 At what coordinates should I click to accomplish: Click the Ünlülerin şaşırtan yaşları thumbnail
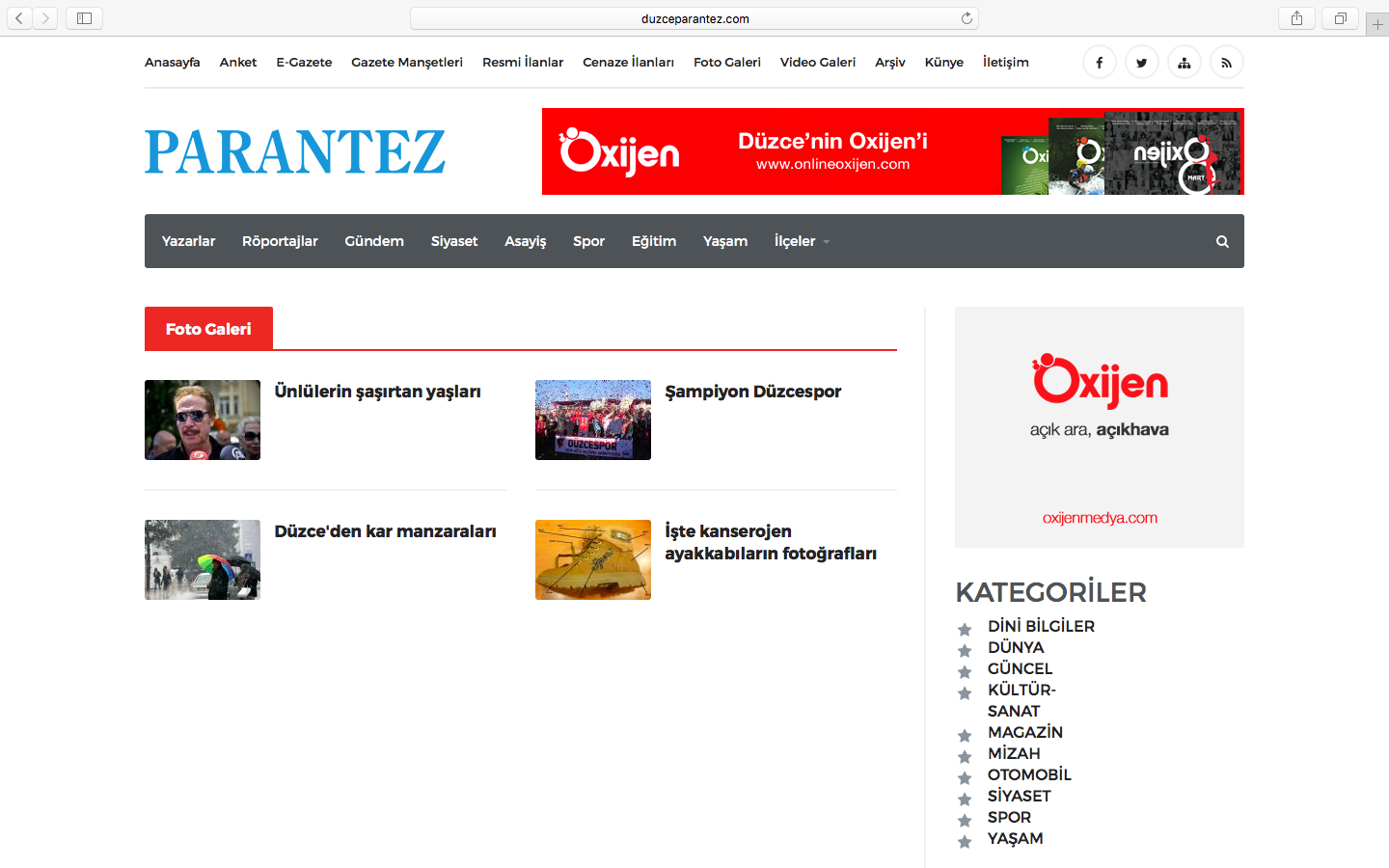[x=203, y=420]
